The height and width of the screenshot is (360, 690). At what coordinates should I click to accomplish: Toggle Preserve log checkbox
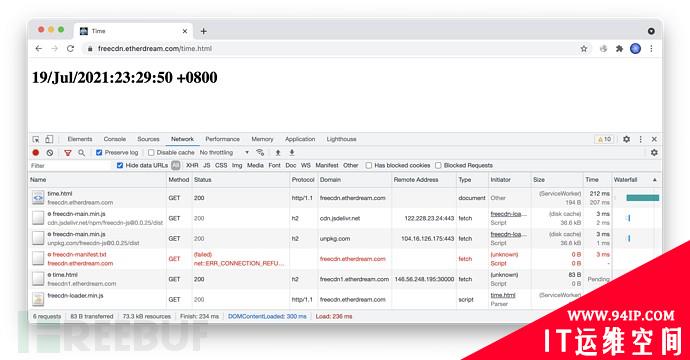(x=99, y=152)
